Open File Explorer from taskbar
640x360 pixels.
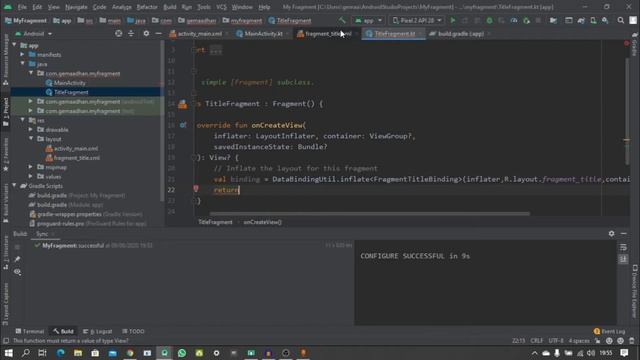click(78, 353)
